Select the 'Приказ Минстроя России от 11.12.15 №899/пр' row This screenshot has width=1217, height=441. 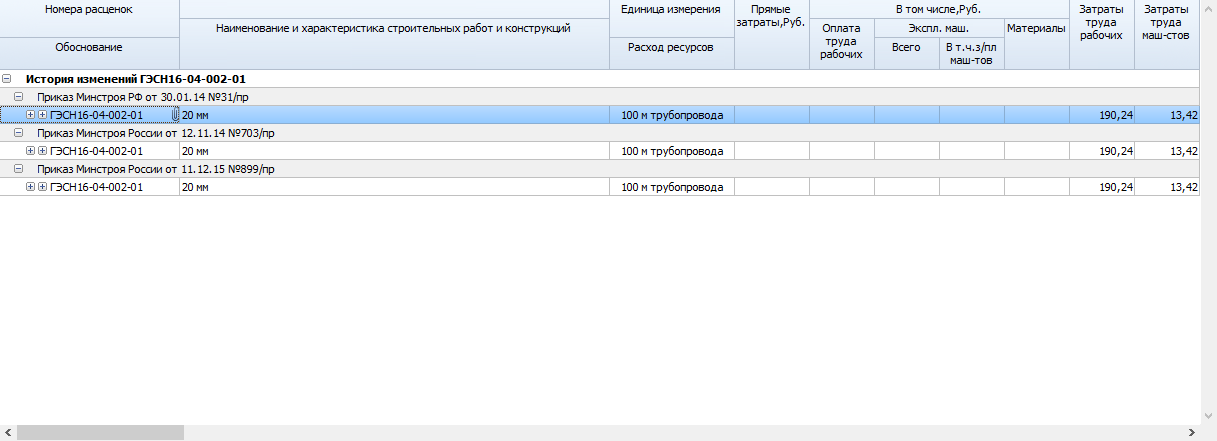pyautogui.click(x=599, y=169)
